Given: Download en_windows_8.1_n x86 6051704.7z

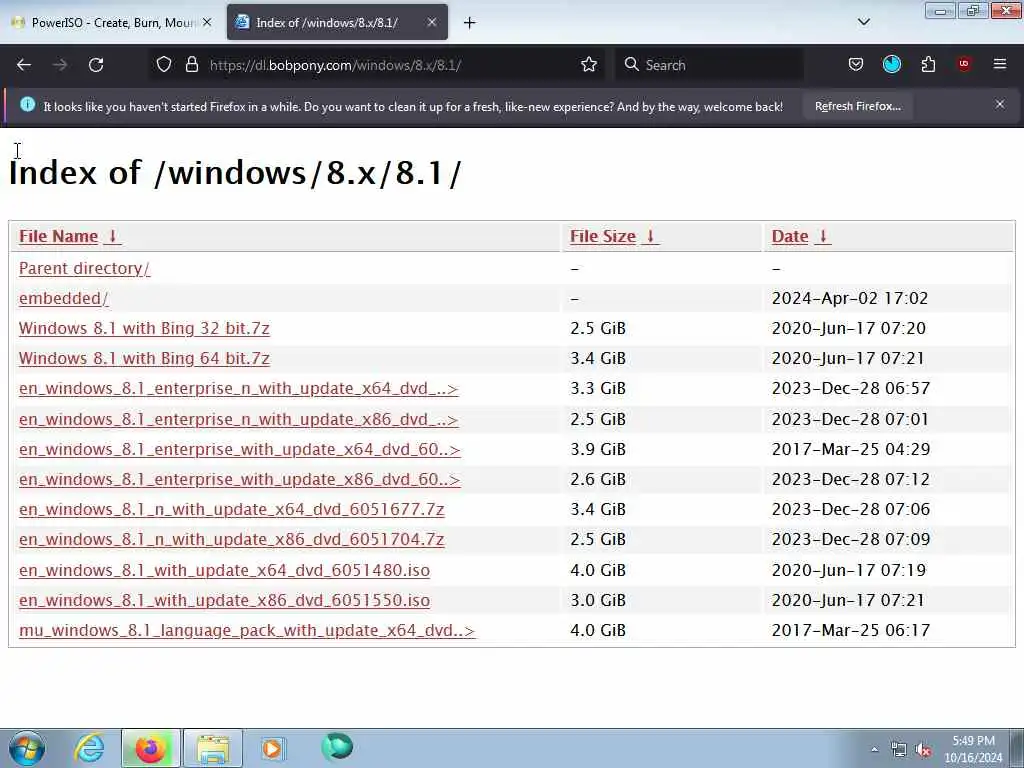Looking at the screenshot, I should click(231, 539).
